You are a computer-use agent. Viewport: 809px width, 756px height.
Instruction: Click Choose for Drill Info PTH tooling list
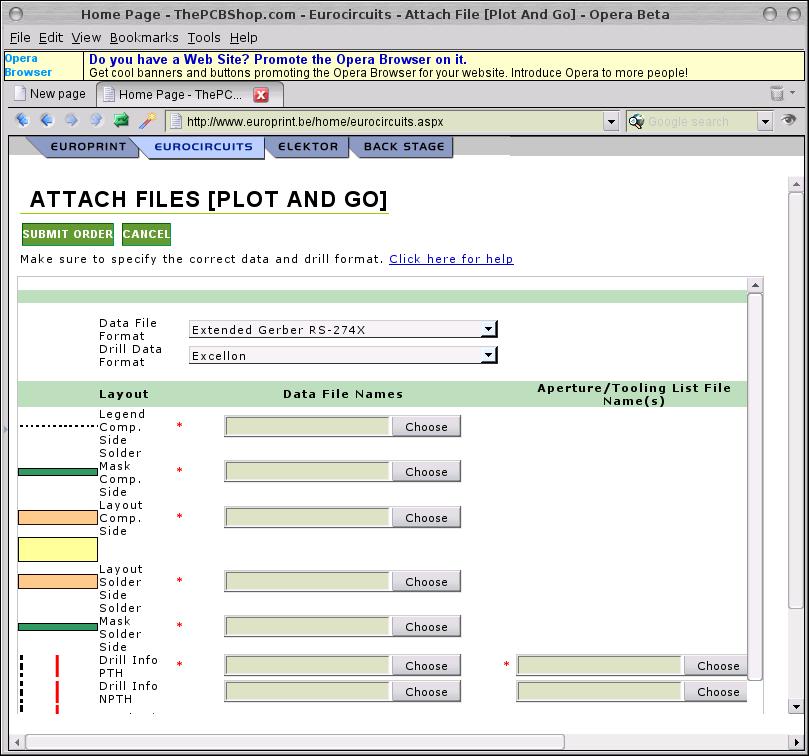pyautogui.click(x=717, y=666)
